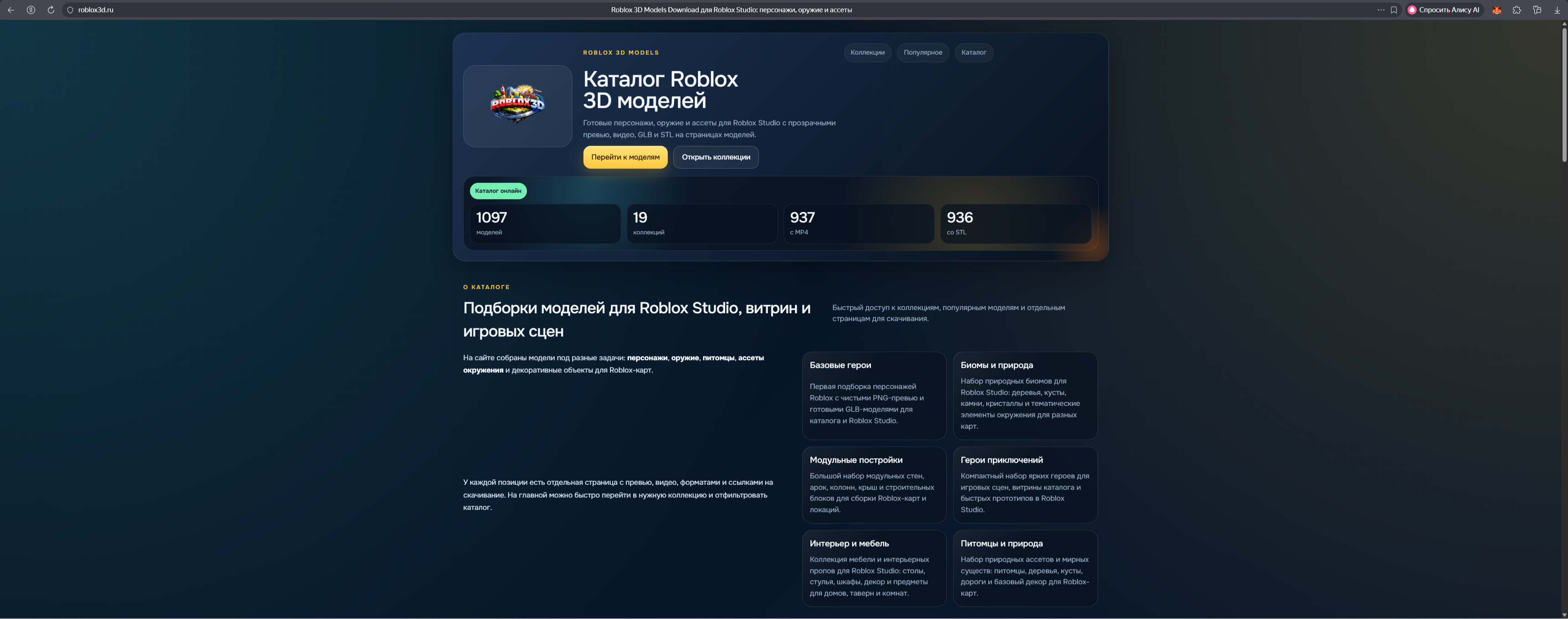Open the extensions puzzle-piece icon
Viewport: 1568px width, 619px height.
pyautogui.click(x=1517, y=10)
